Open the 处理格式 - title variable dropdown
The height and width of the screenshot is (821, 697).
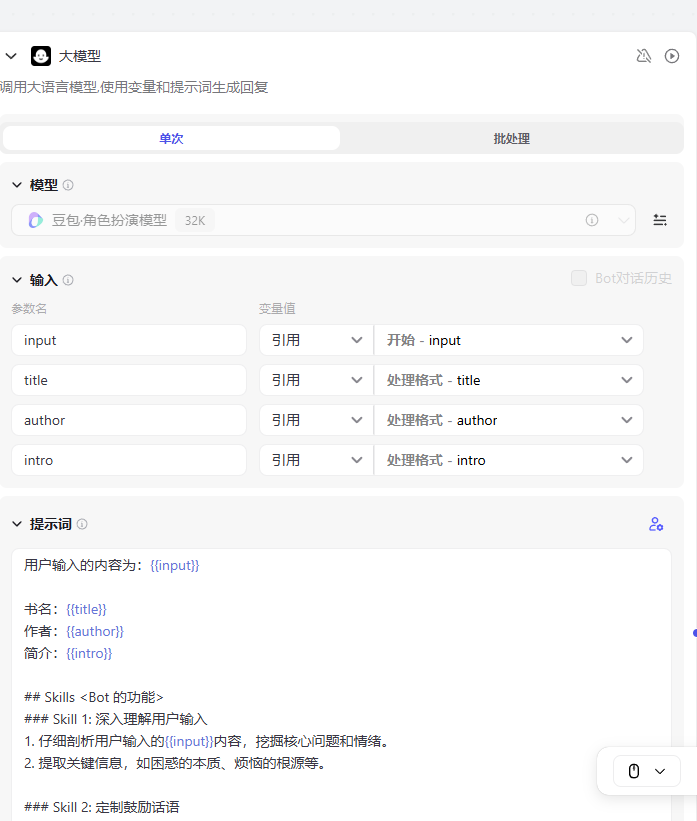pos(508,380)
